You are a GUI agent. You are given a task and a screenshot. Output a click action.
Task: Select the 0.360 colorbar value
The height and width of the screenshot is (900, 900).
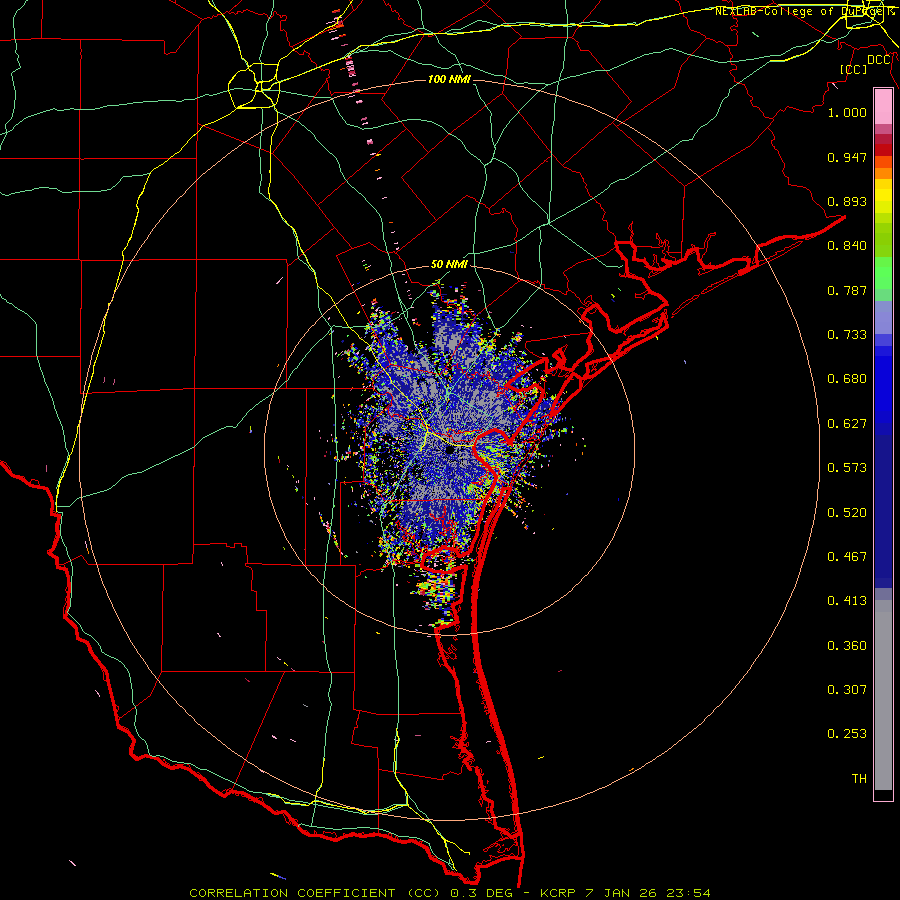pos(847,646)
